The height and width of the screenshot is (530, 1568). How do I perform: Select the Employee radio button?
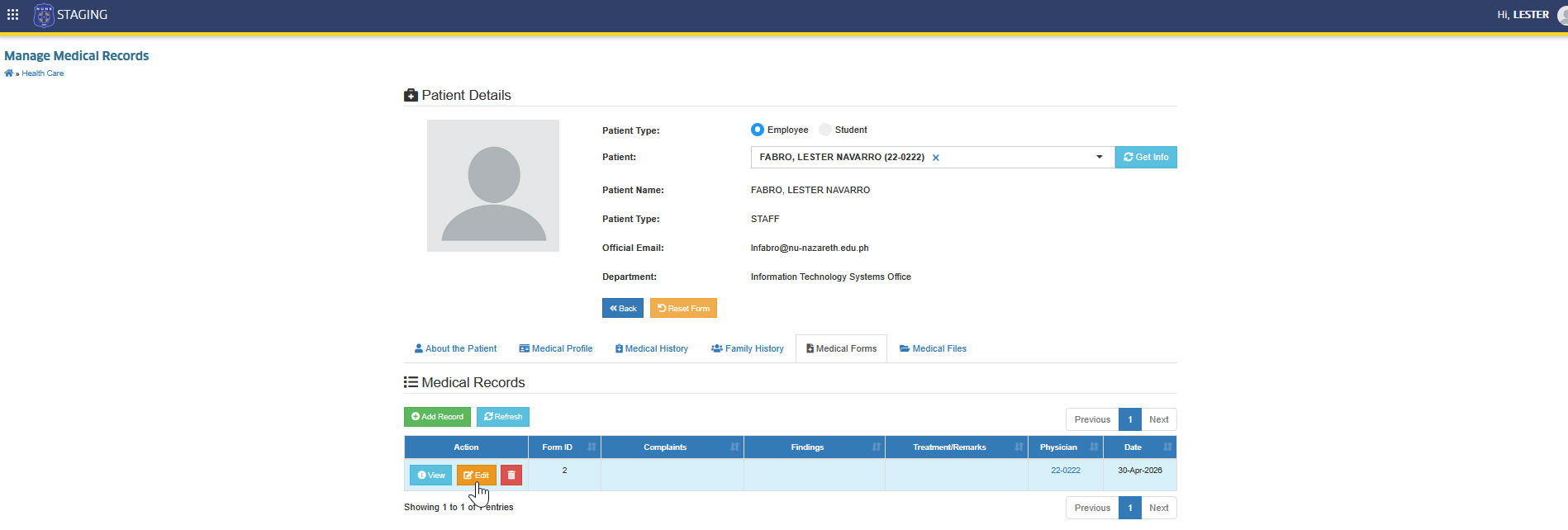pos(758,130)
